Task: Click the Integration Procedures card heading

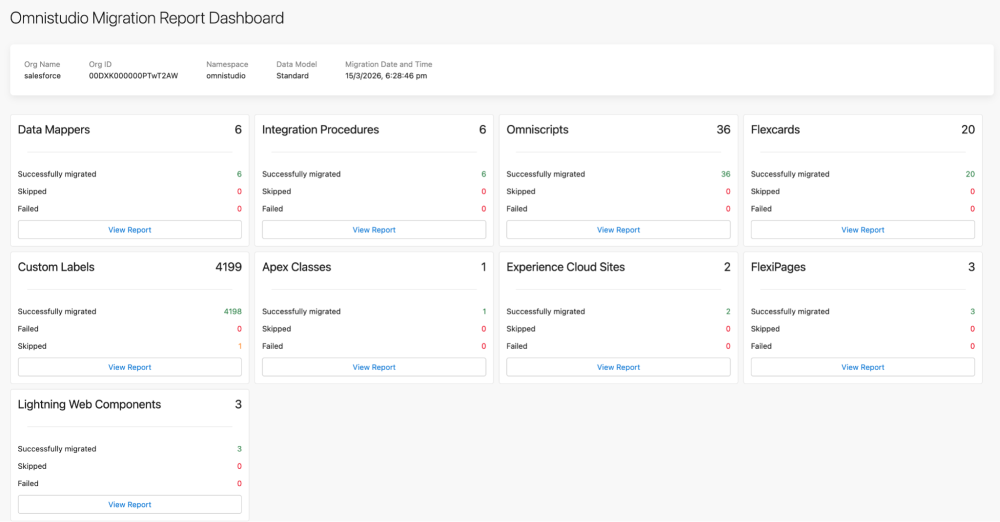Action: pos(320,130)
